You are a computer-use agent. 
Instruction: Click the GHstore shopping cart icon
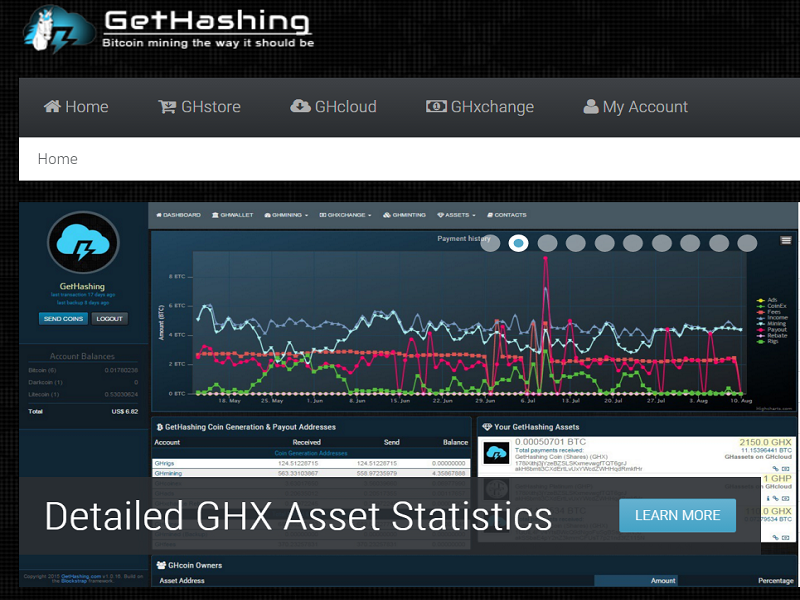pyautogui.click(x=167, y=107)
